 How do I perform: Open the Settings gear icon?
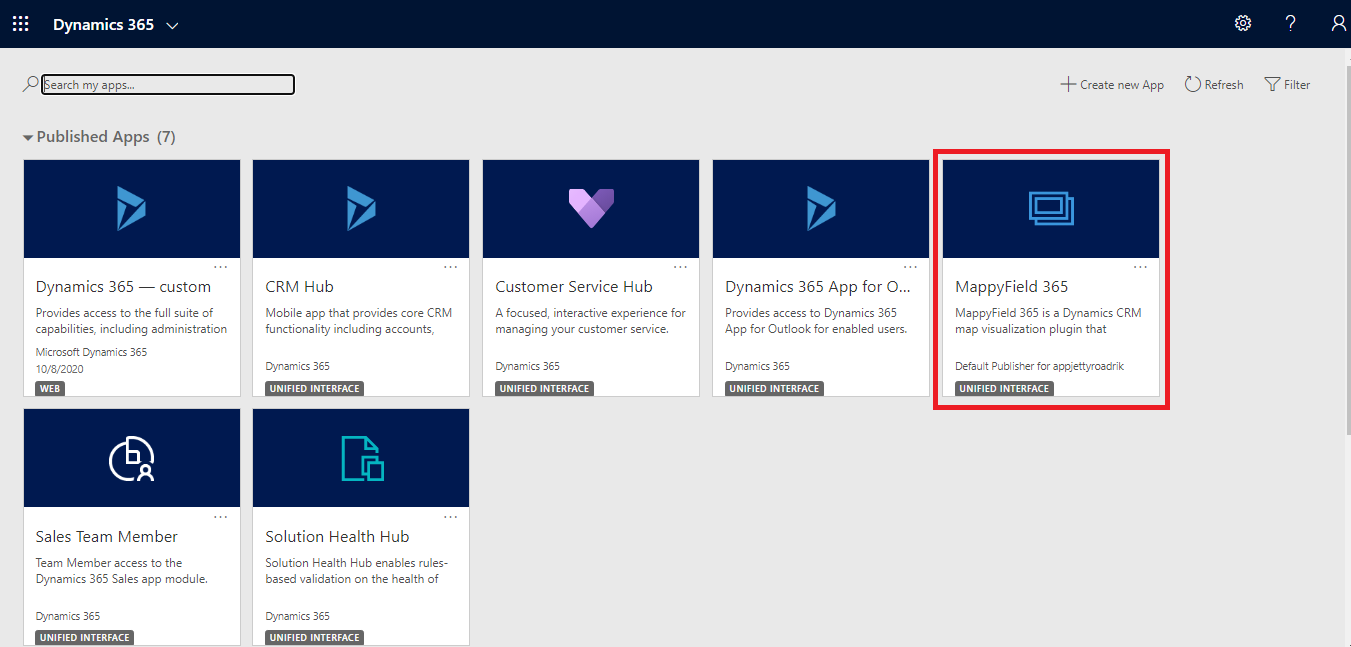pos(1243,24)
